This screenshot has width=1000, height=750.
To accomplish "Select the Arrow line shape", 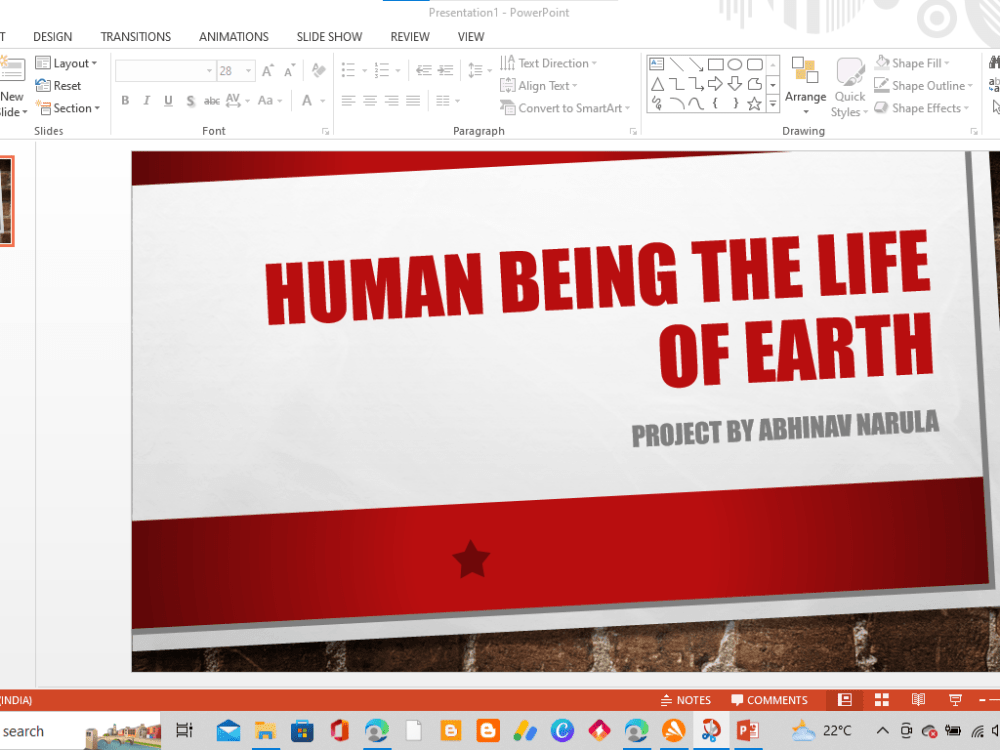I will coord(696,64).
